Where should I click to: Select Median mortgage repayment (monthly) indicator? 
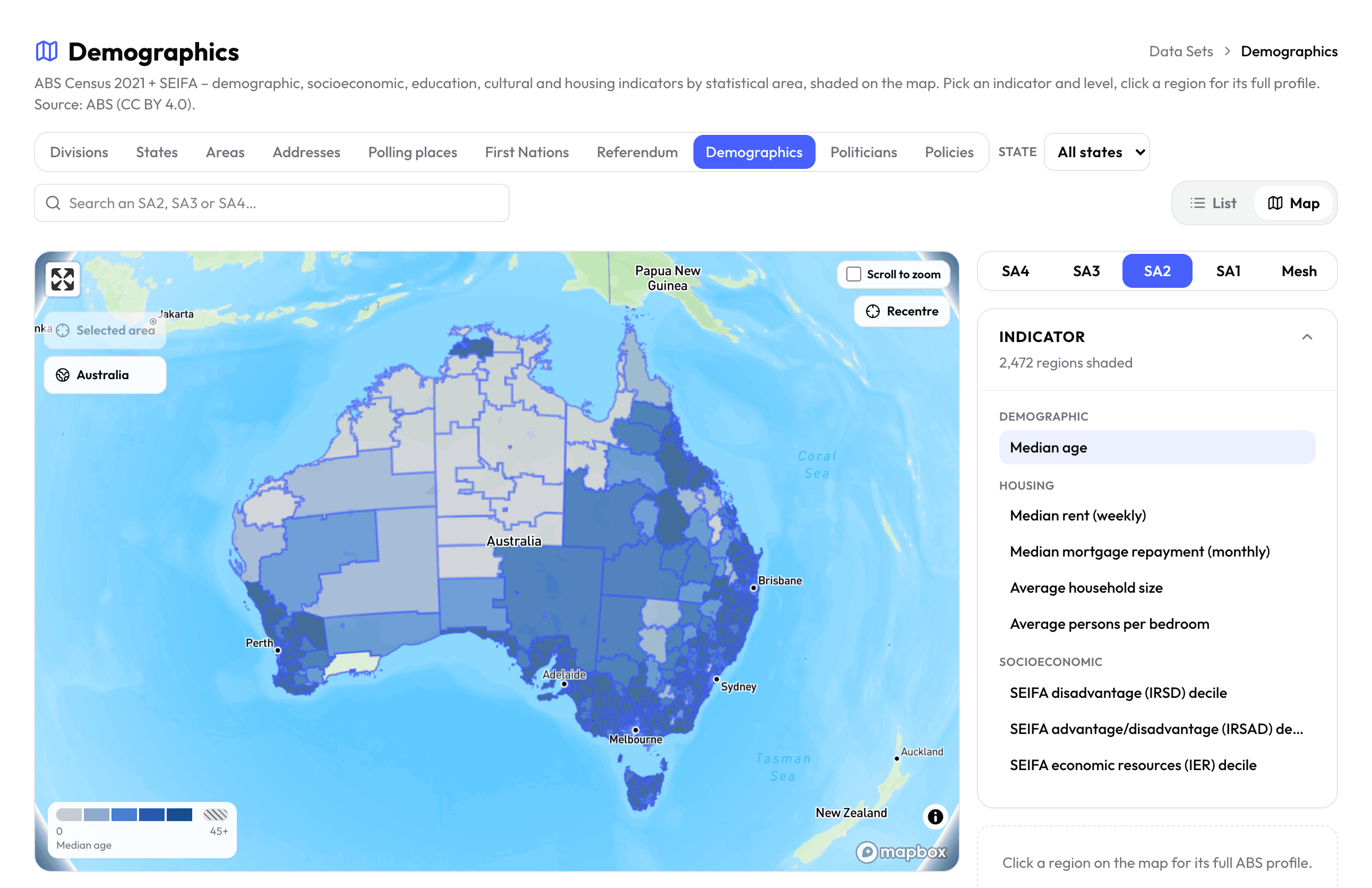point(1157,552)
